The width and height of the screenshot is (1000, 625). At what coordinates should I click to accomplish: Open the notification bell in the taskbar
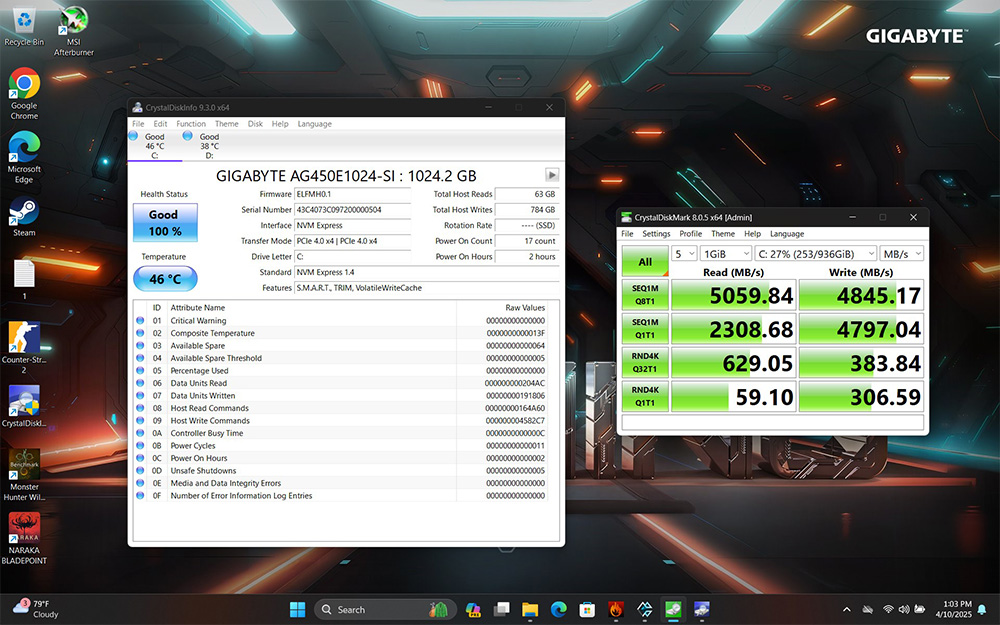click(x=983, y=610)
